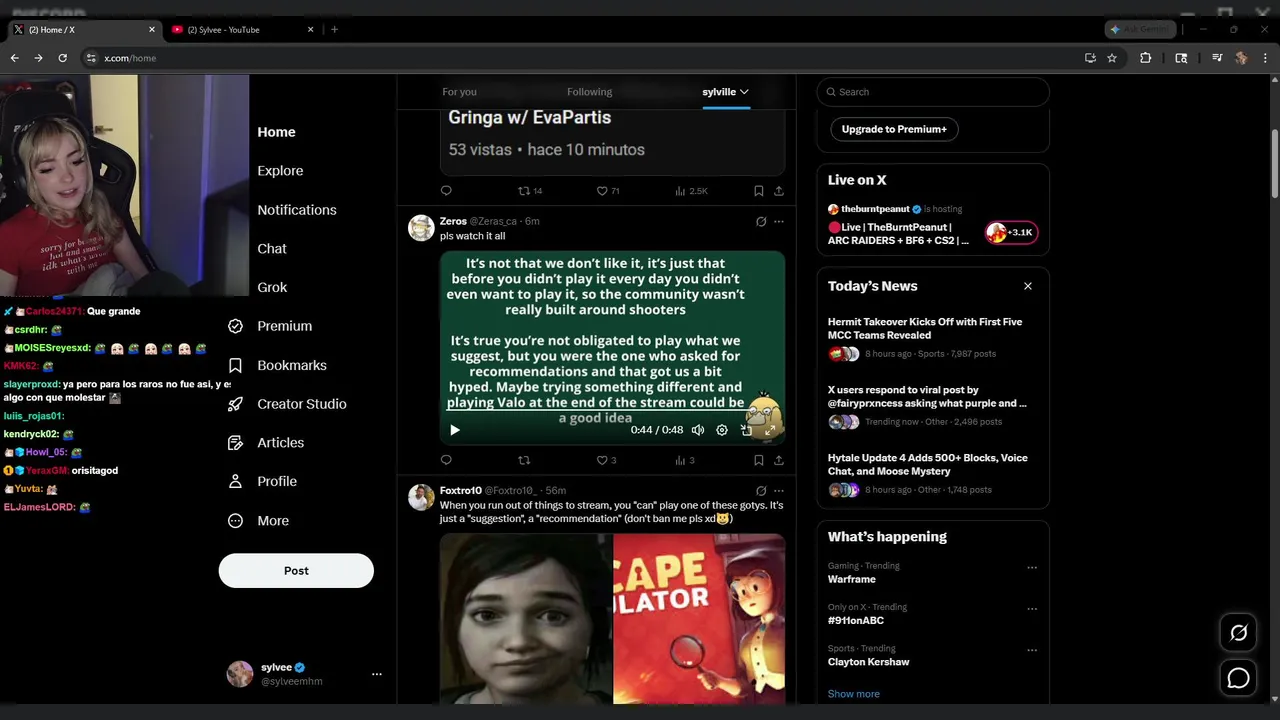Screen dimensions: 1280x720
Task: Switch to the Following tab
Action: click(589, 92)
